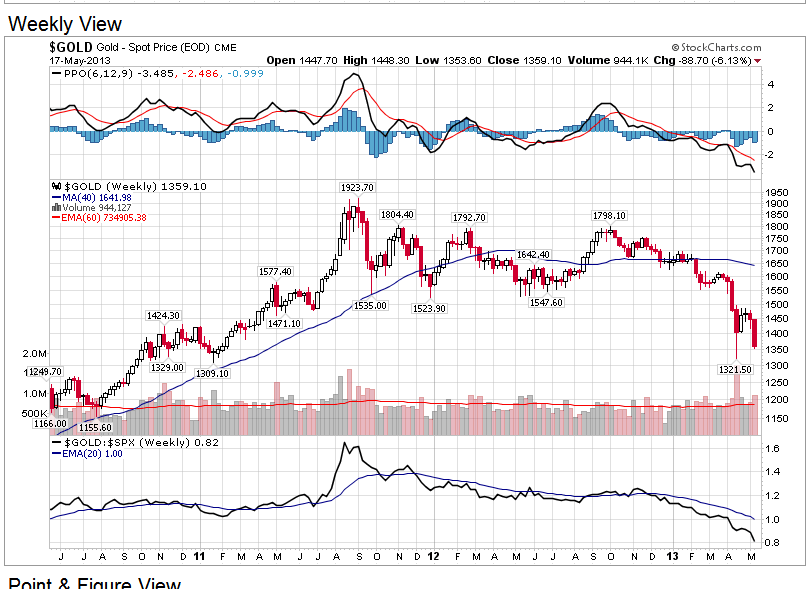
Task: Click the Volume 944,127 legend
Action: [x=97, y=207]
